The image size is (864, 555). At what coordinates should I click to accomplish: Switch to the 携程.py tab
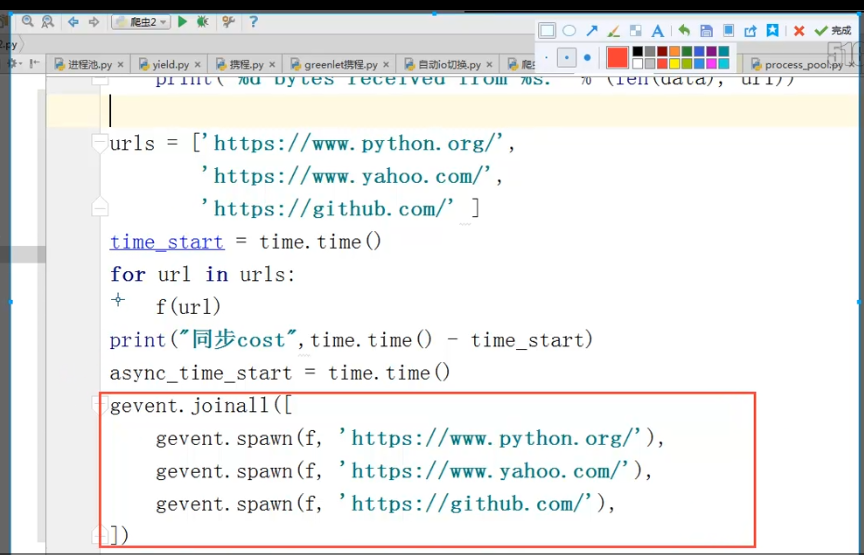click(x=246, y=64)
